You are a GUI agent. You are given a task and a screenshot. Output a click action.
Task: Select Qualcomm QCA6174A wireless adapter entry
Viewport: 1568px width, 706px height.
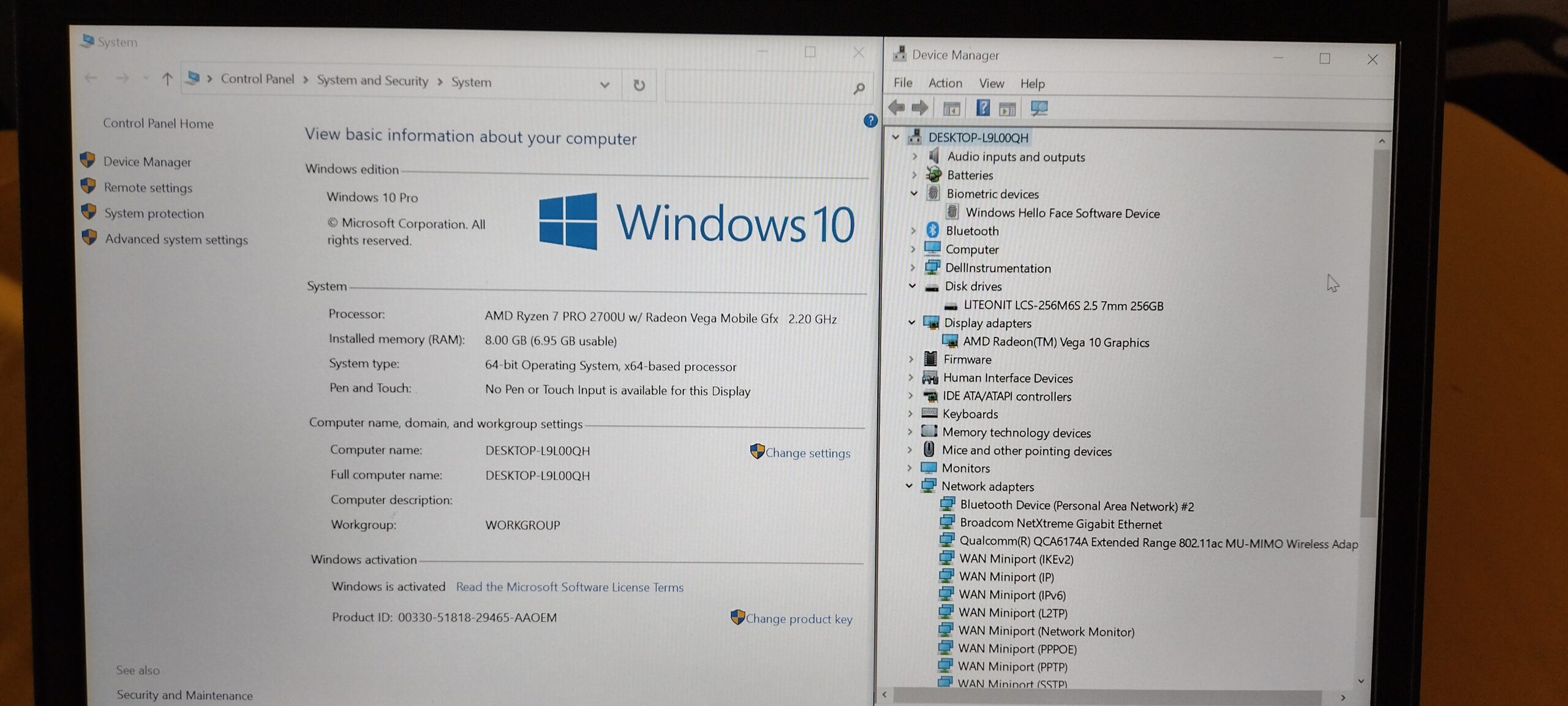1158,543
